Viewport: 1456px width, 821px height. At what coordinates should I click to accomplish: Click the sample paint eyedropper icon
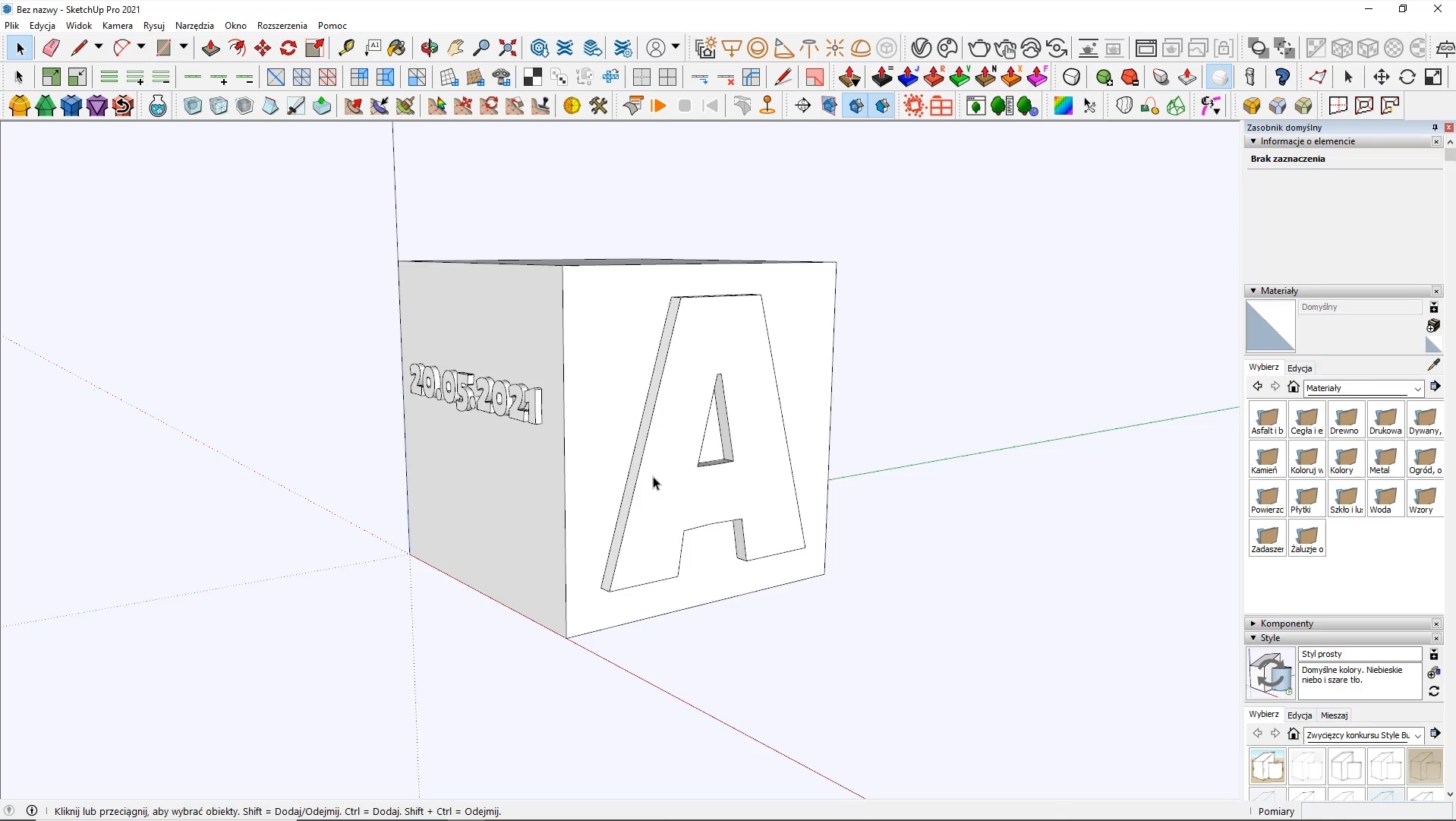click(1434, 365)
